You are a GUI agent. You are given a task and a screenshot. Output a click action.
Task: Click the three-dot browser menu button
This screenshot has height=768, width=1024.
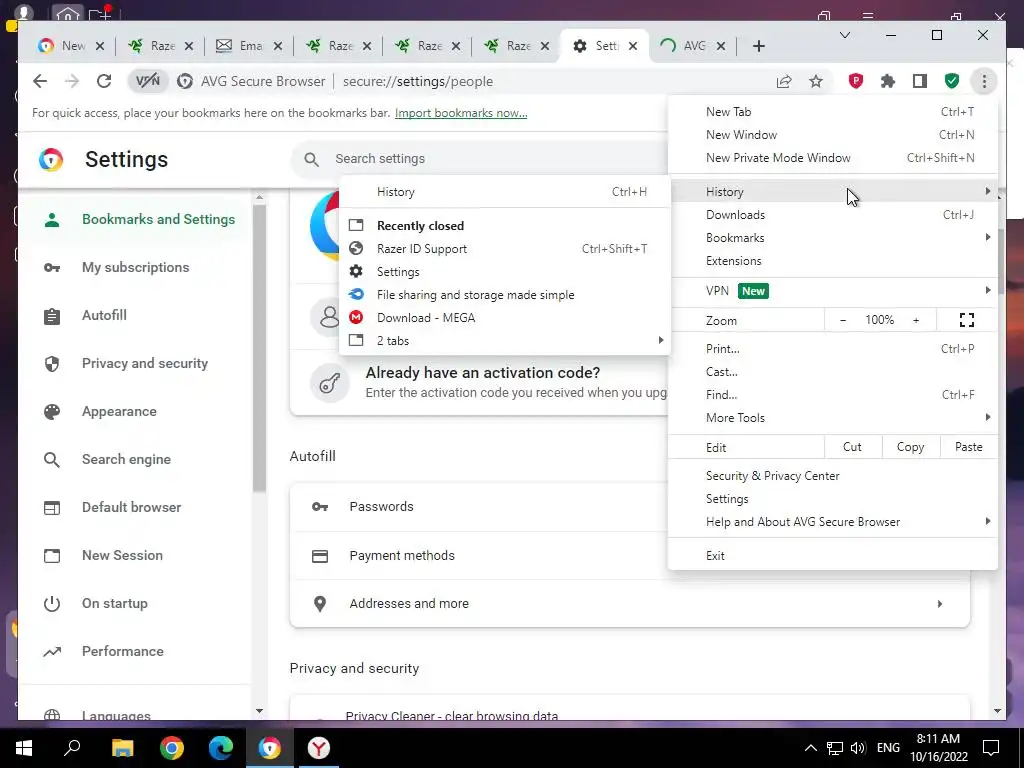coord(984,81)
